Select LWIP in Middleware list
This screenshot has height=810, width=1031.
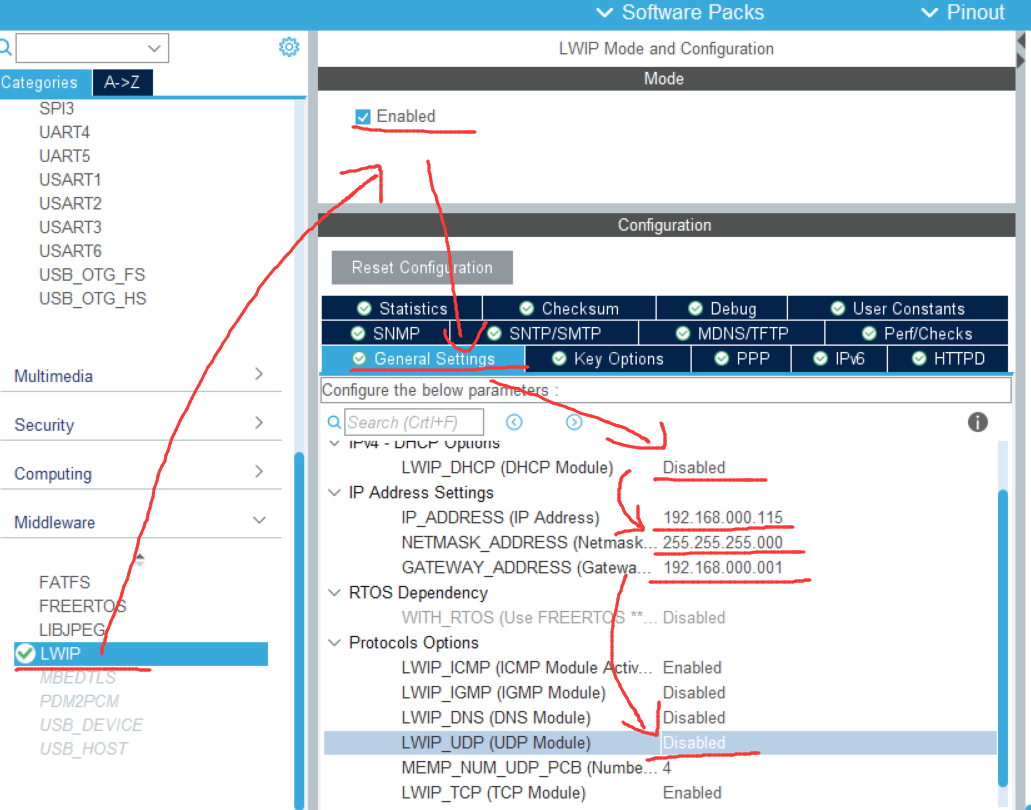coord(141,654)
